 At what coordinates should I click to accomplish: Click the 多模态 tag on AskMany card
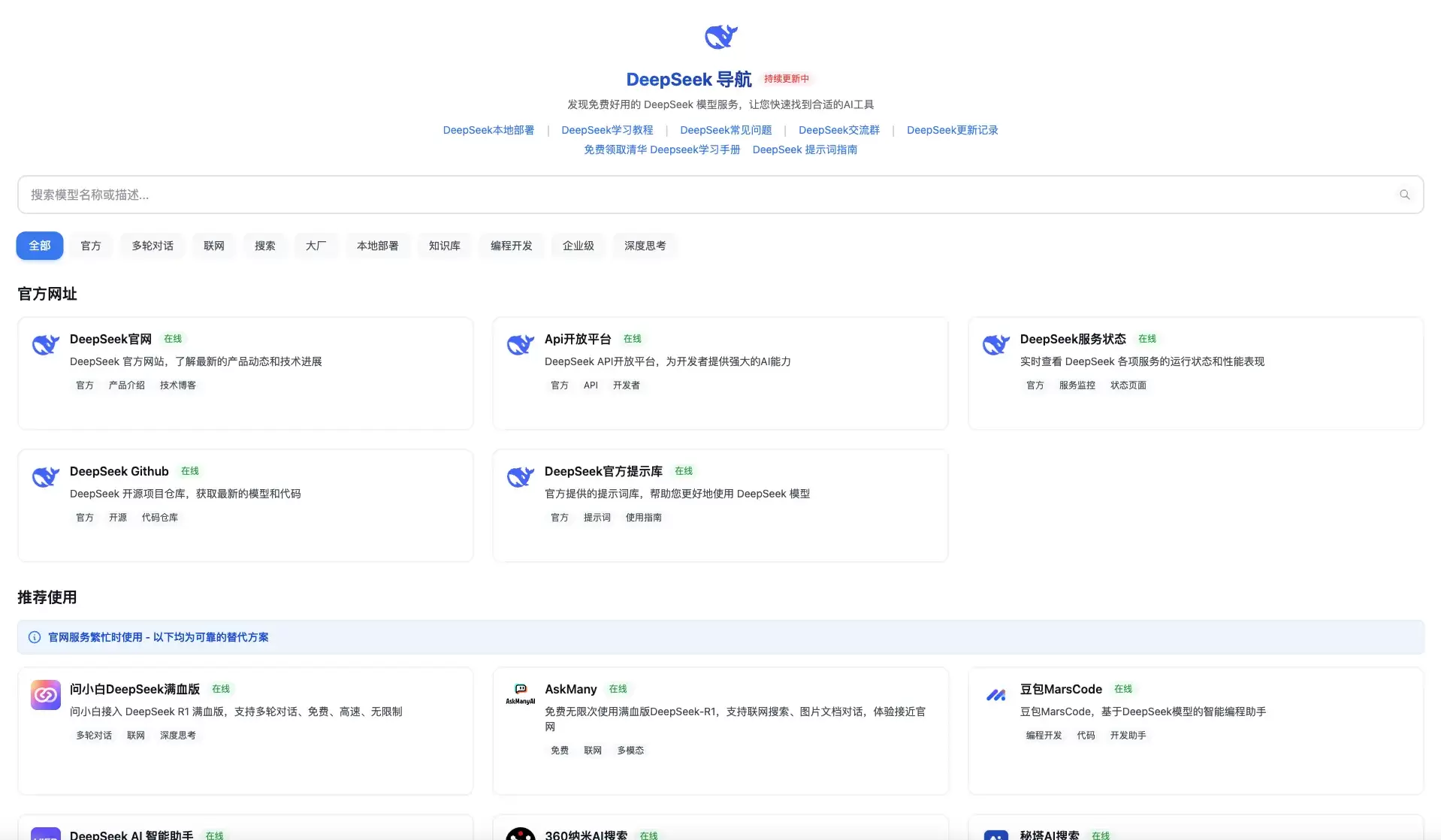630,751
